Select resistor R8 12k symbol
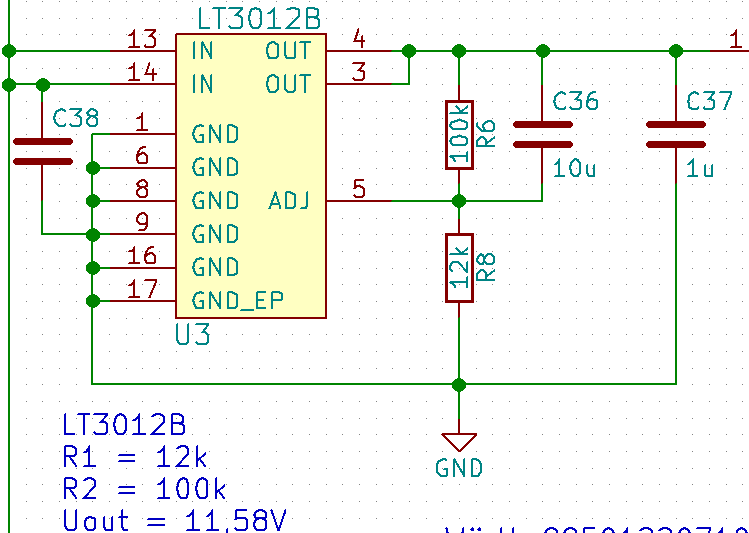The height and width of the screenshot is (533, 749). (459, 268)
